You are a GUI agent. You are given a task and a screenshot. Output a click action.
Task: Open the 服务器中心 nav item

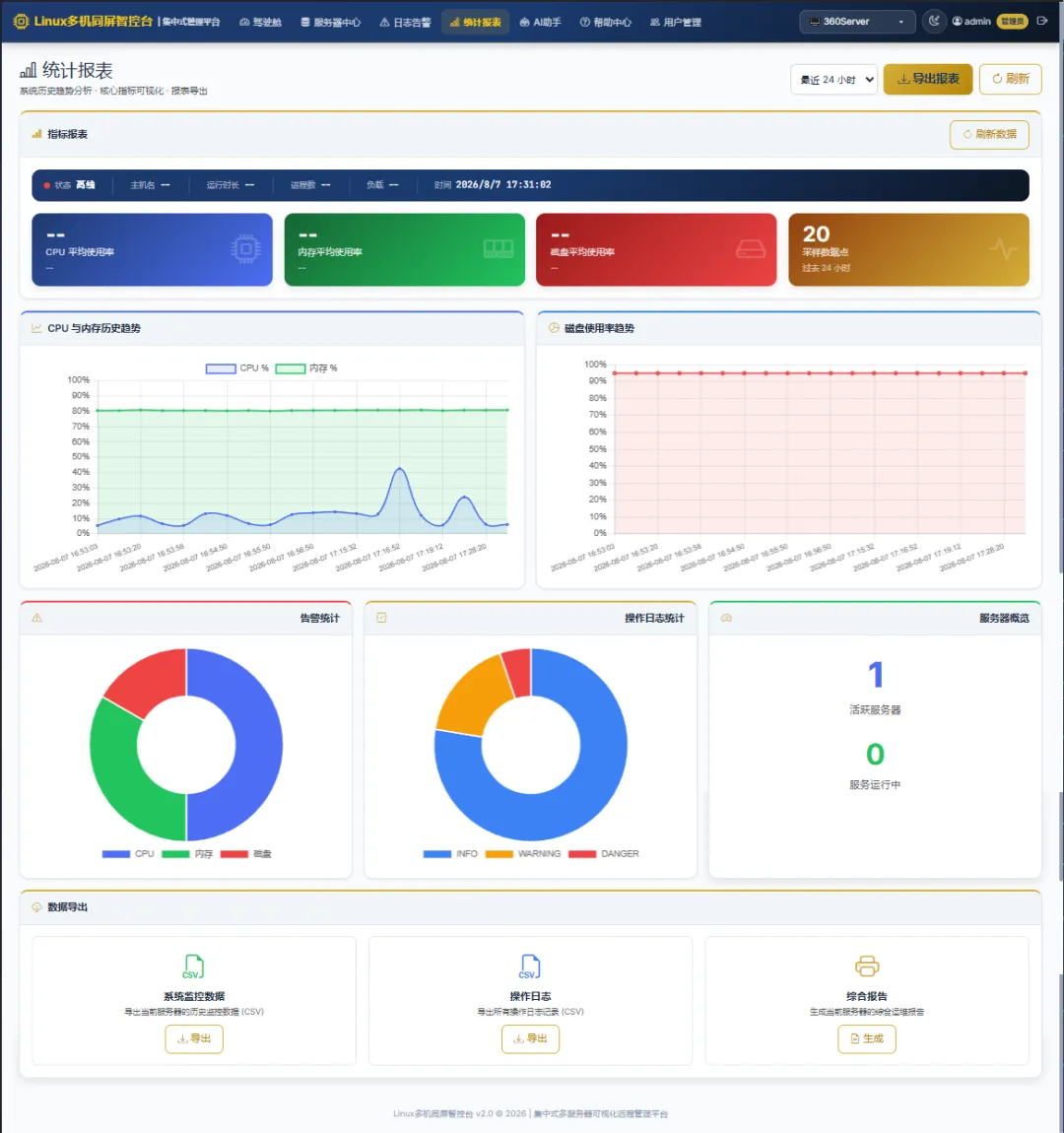[x=331, y=23]
